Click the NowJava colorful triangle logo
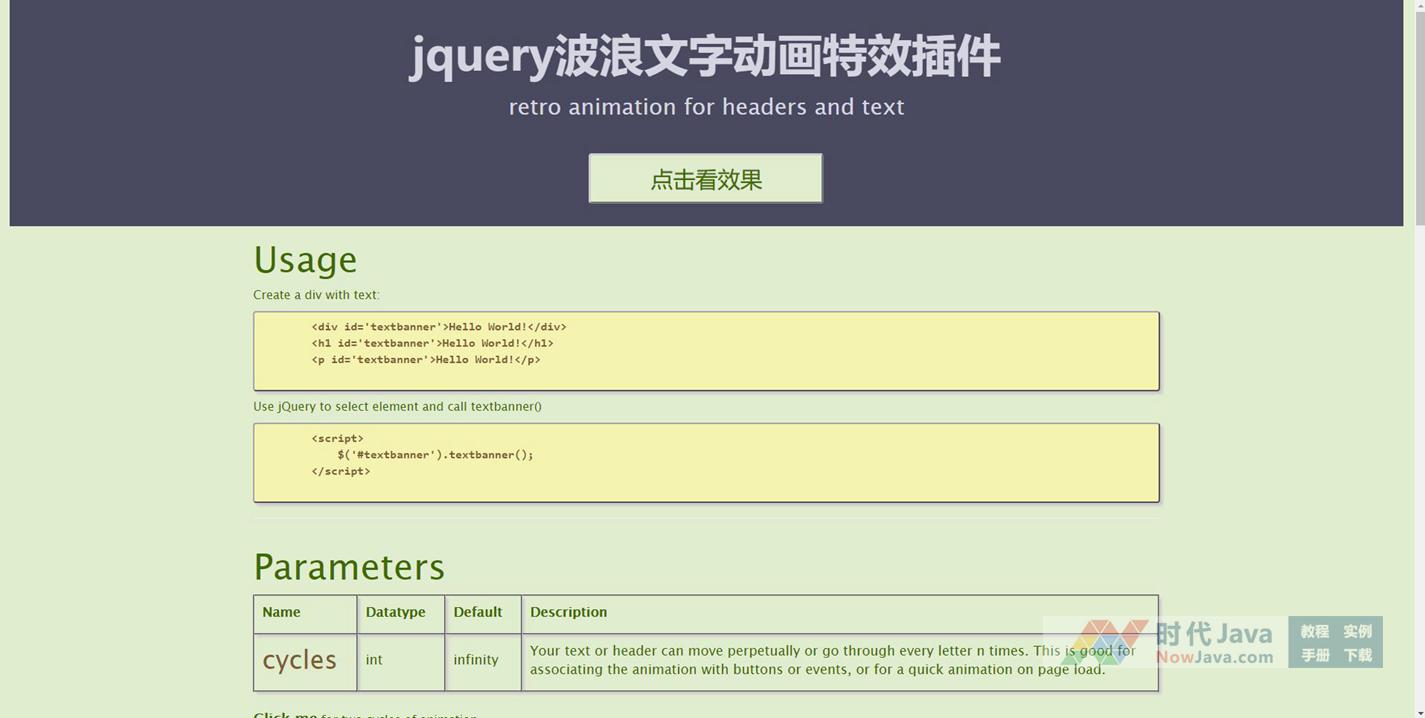 (x=1104, y=642)
